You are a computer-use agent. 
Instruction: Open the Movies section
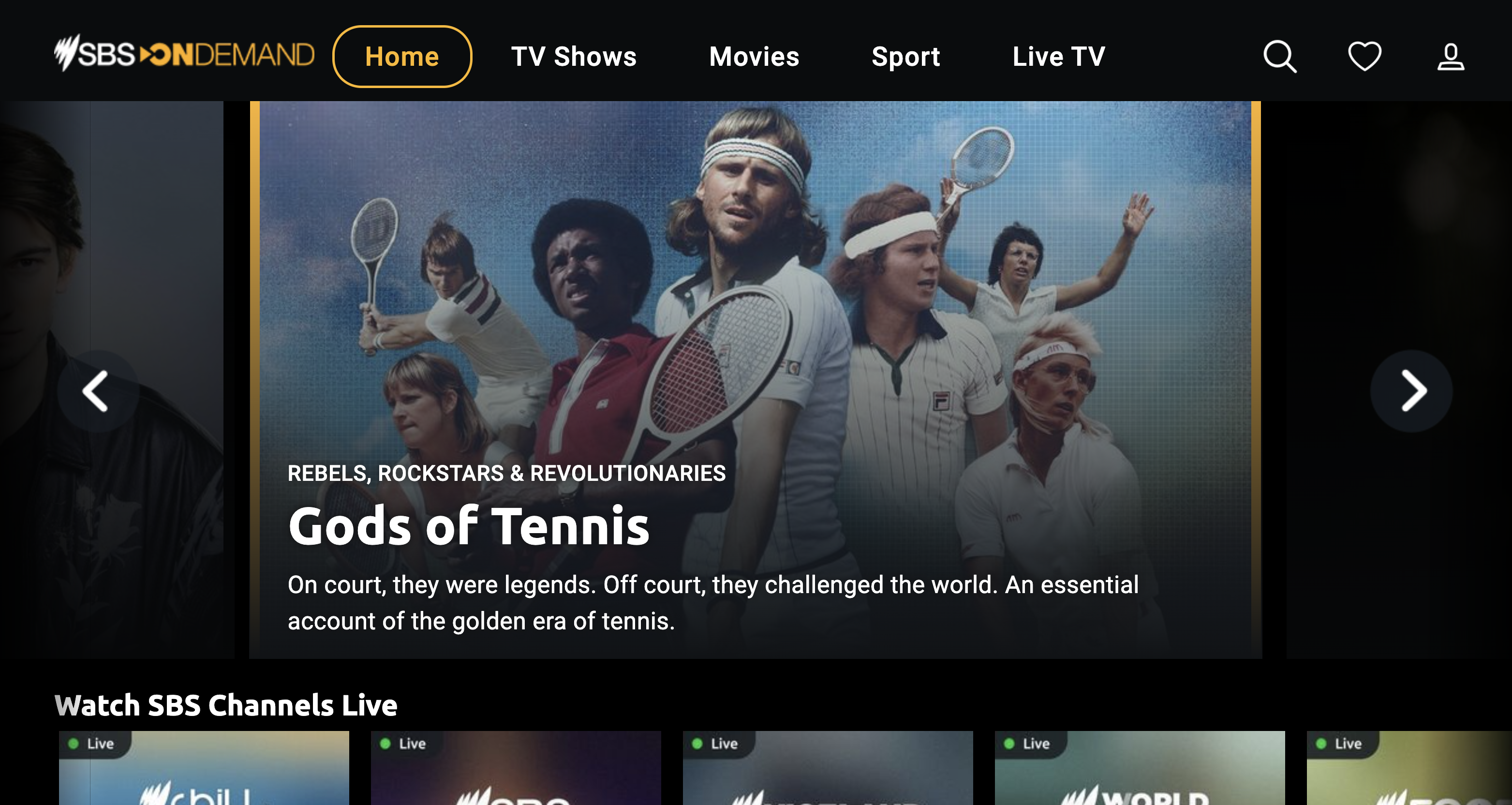click(754, 57)
